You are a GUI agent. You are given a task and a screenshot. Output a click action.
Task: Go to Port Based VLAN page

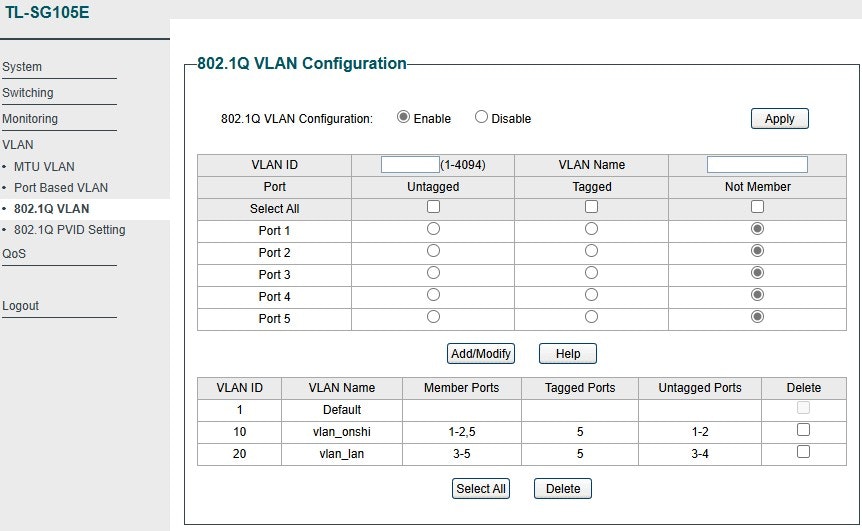coord(61,187)
